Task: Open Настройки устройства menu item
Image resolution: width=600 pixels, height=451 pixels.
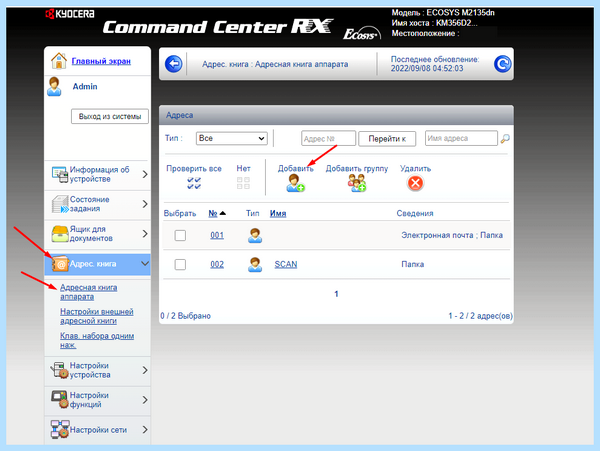Action: tap(98, 370)
